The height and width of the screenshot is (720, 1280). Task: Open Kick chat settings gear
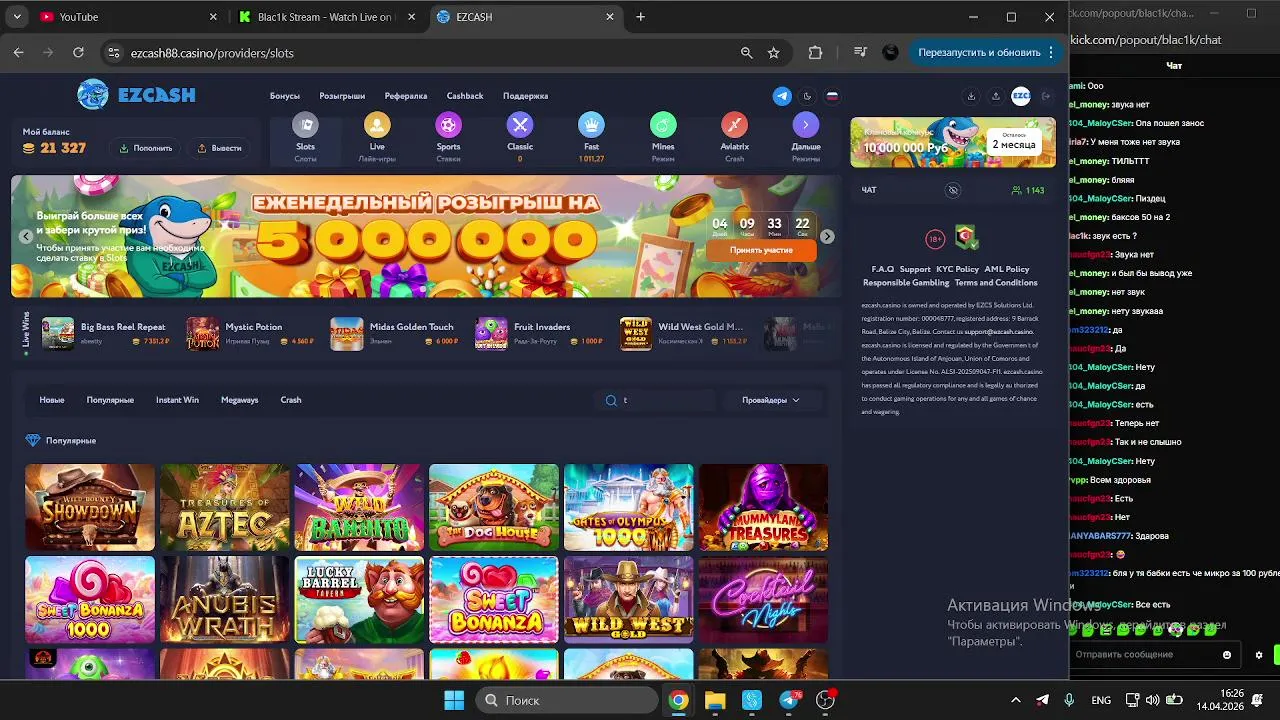coord(1259,655)
